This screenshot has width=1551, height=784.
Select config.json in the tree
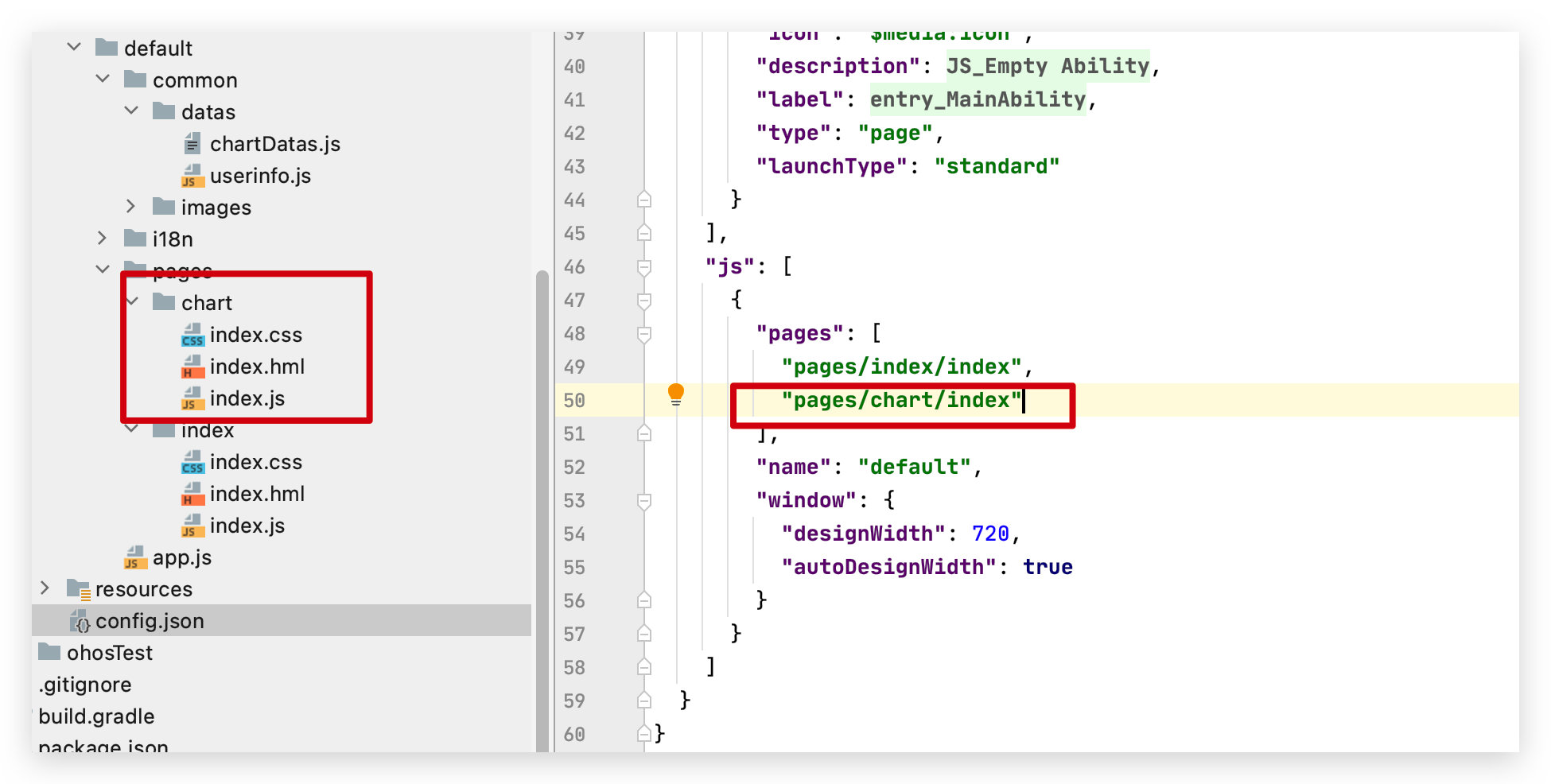coord(150,620)
